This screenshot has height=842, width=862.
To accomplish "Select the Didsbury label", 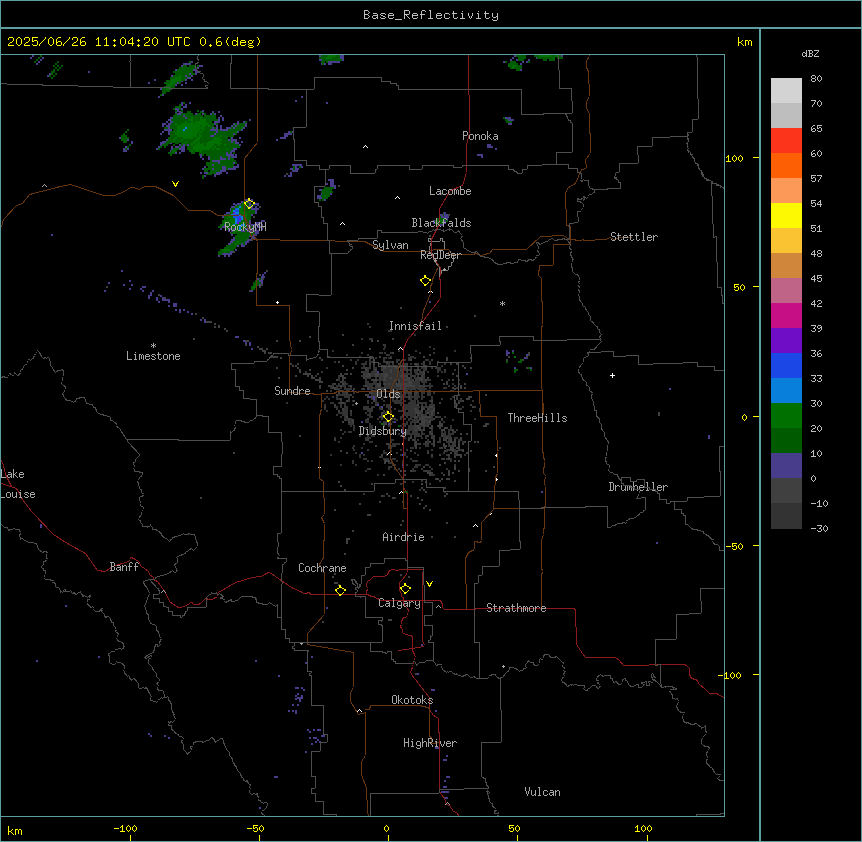I will [383, 431].
